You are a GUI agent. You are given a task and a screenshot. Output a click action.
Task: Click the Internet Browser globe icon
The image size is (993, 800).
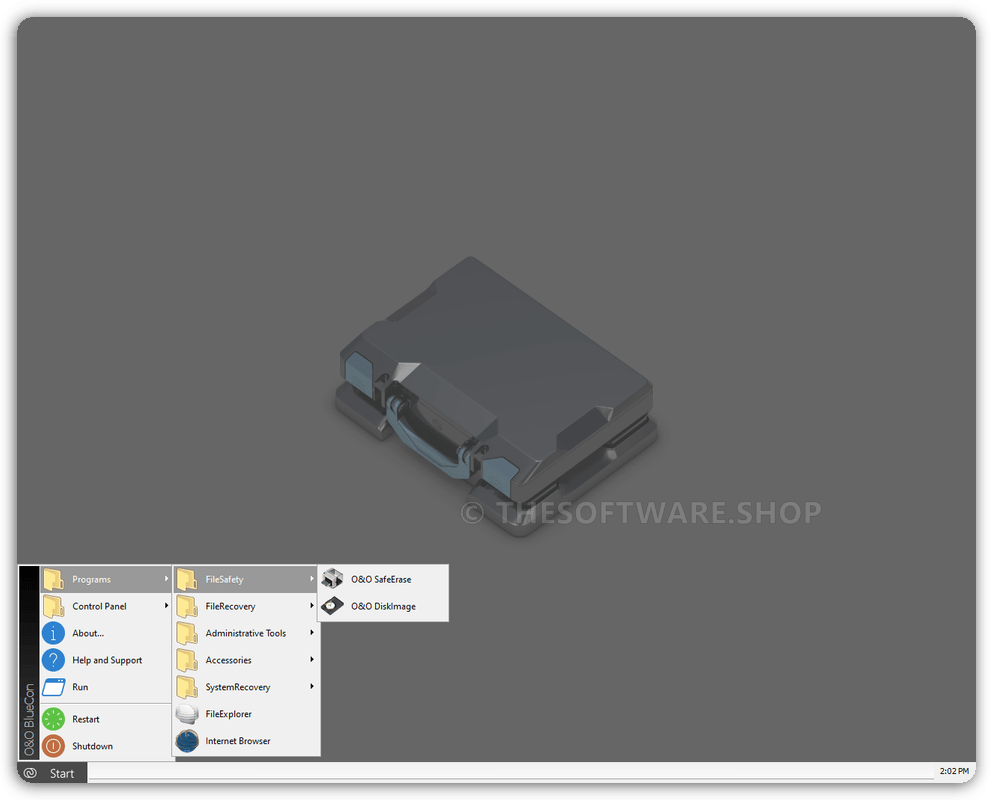point(187,740)
